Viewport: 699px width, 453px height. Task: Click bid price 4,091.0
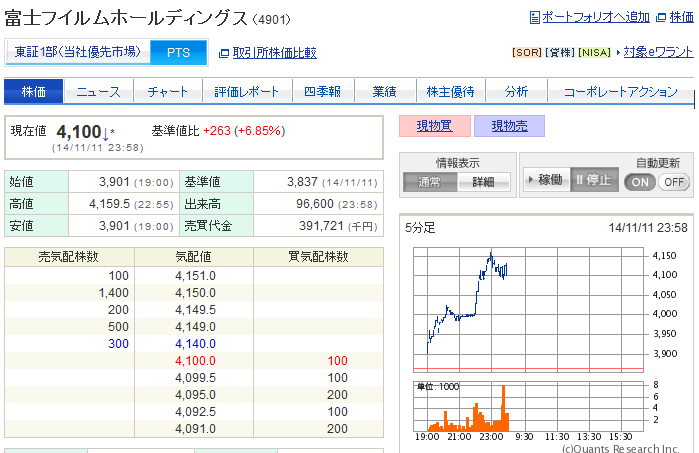click(x=195, y=428)
